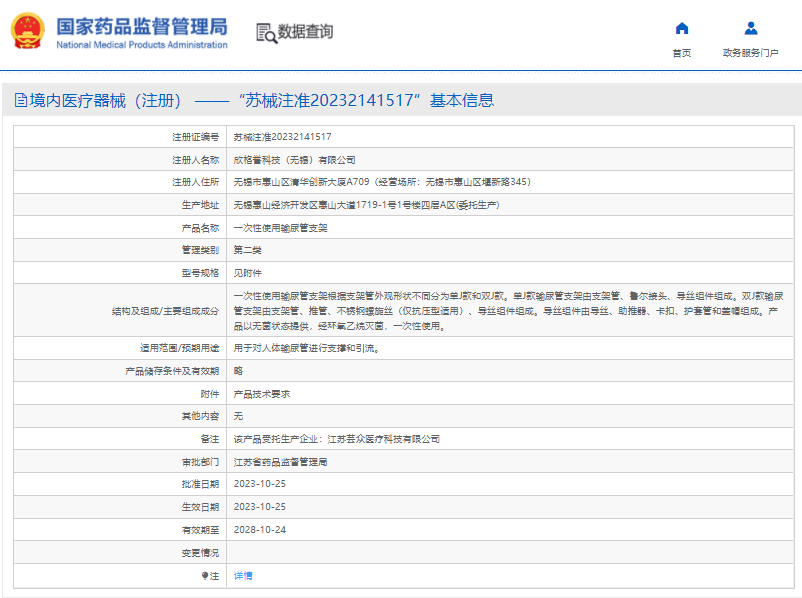Select product name 一次性使用输尿管支架

(x=280, y=228)
